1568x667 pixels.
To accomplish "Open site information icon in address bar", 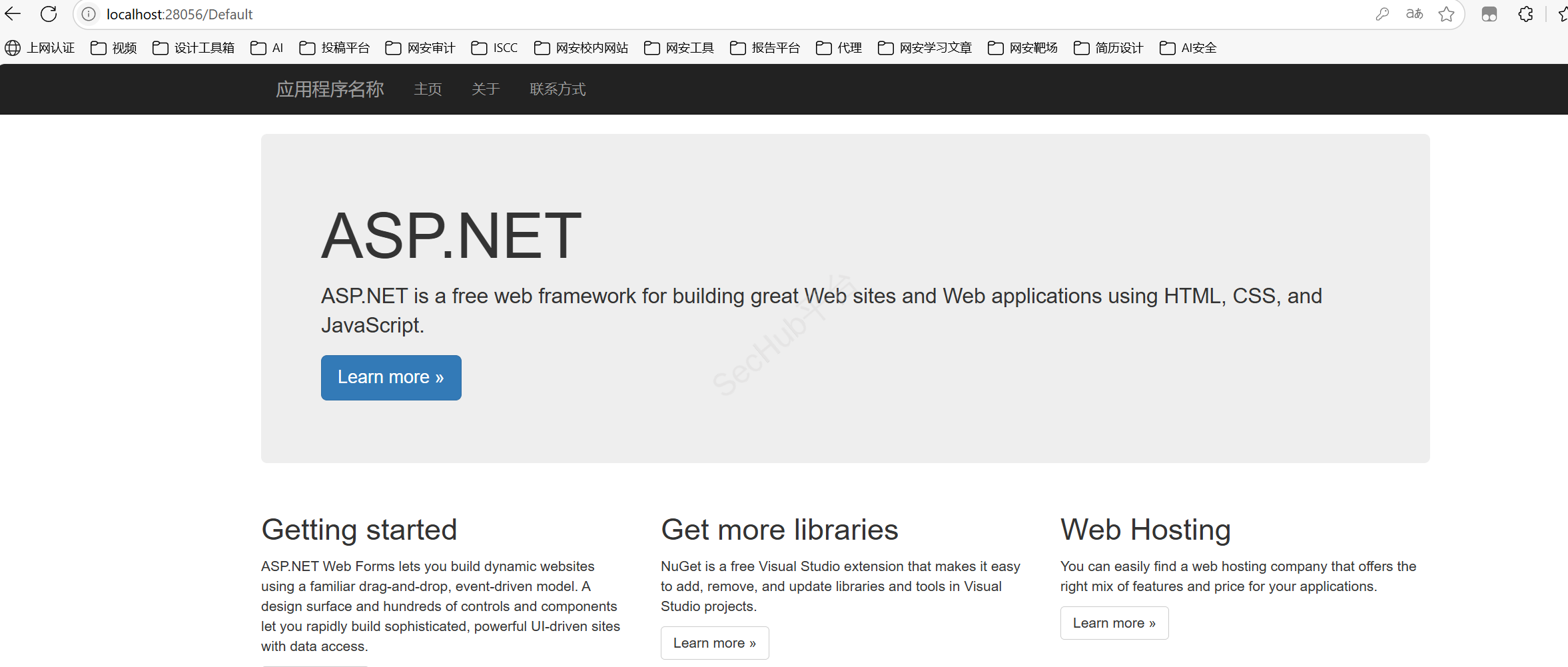I will [89, 14].
